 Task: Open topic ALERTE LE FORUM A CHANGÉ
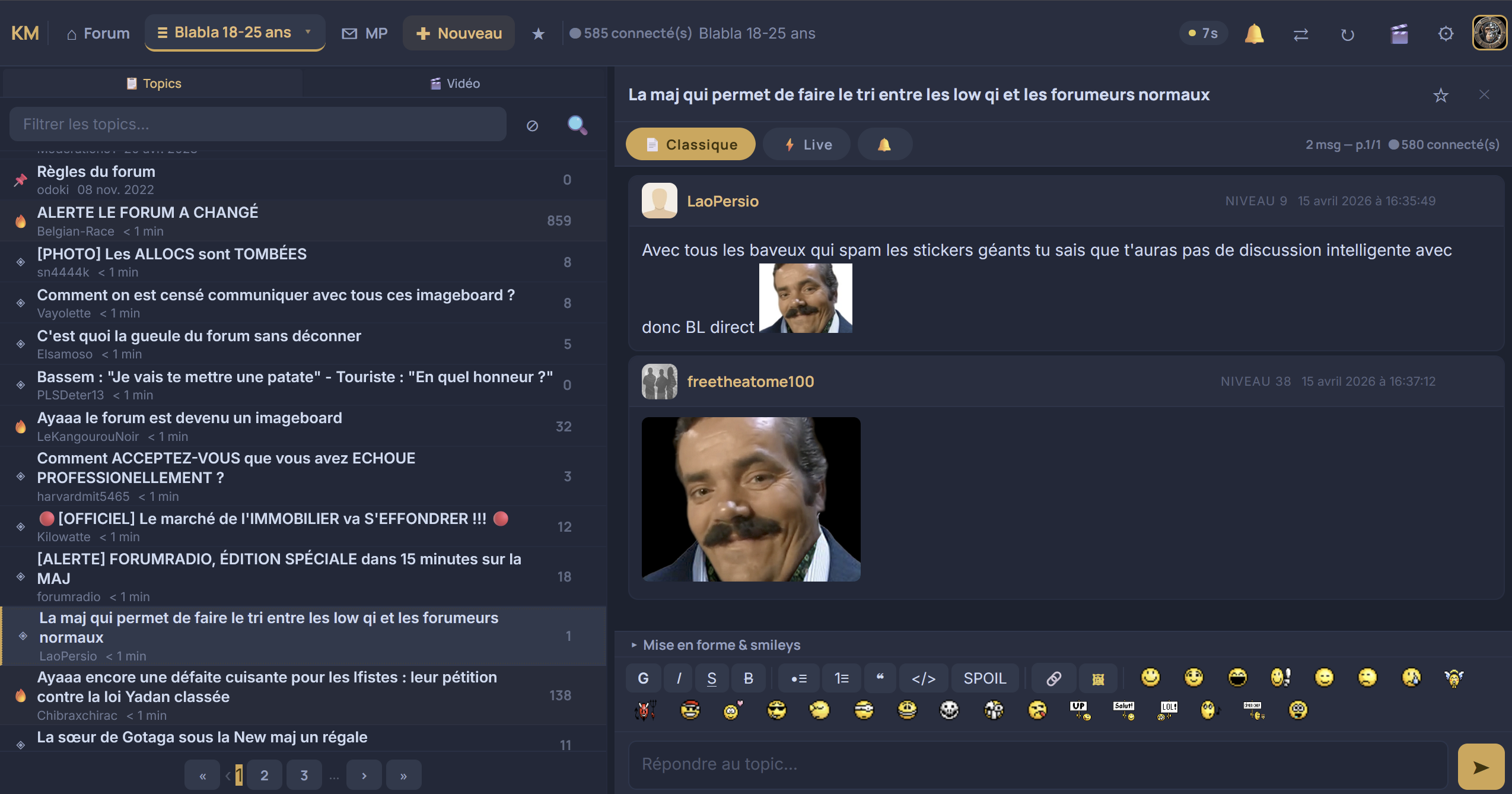pos(148,212)
